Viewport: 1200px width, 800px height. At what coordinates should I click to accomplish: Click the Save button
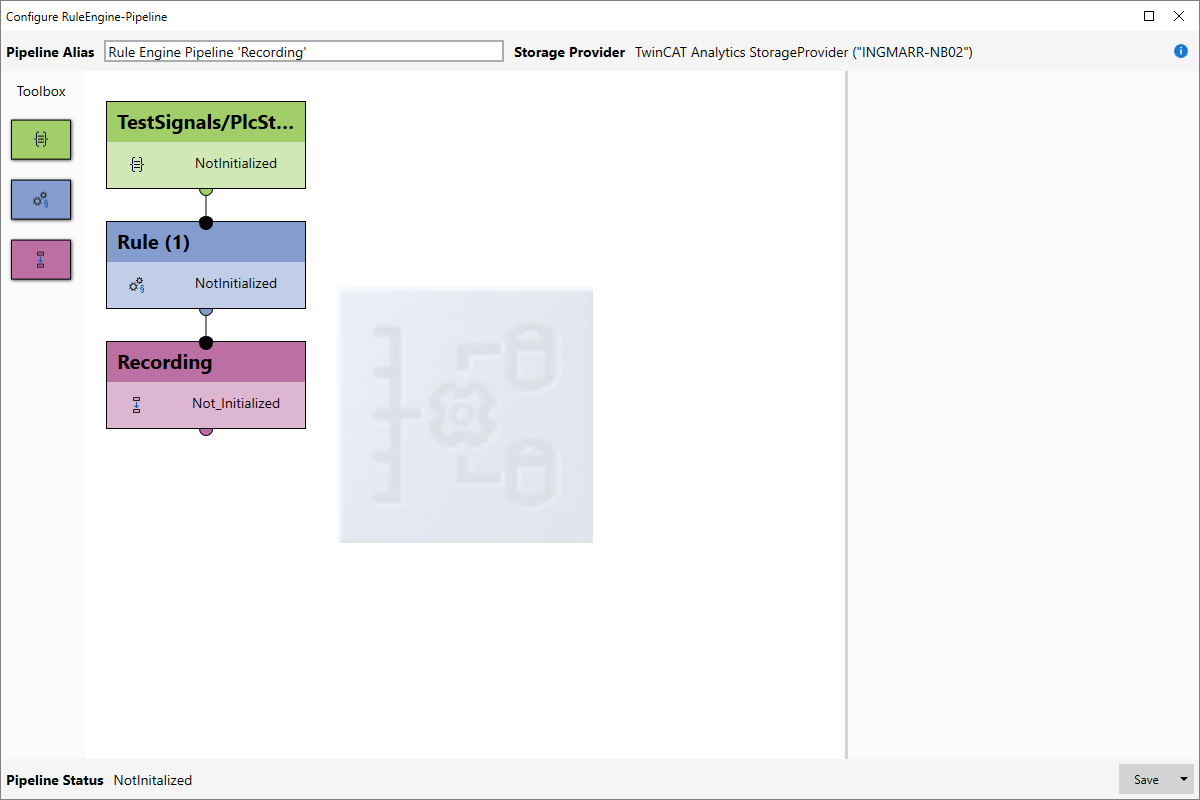[1146, 780]
